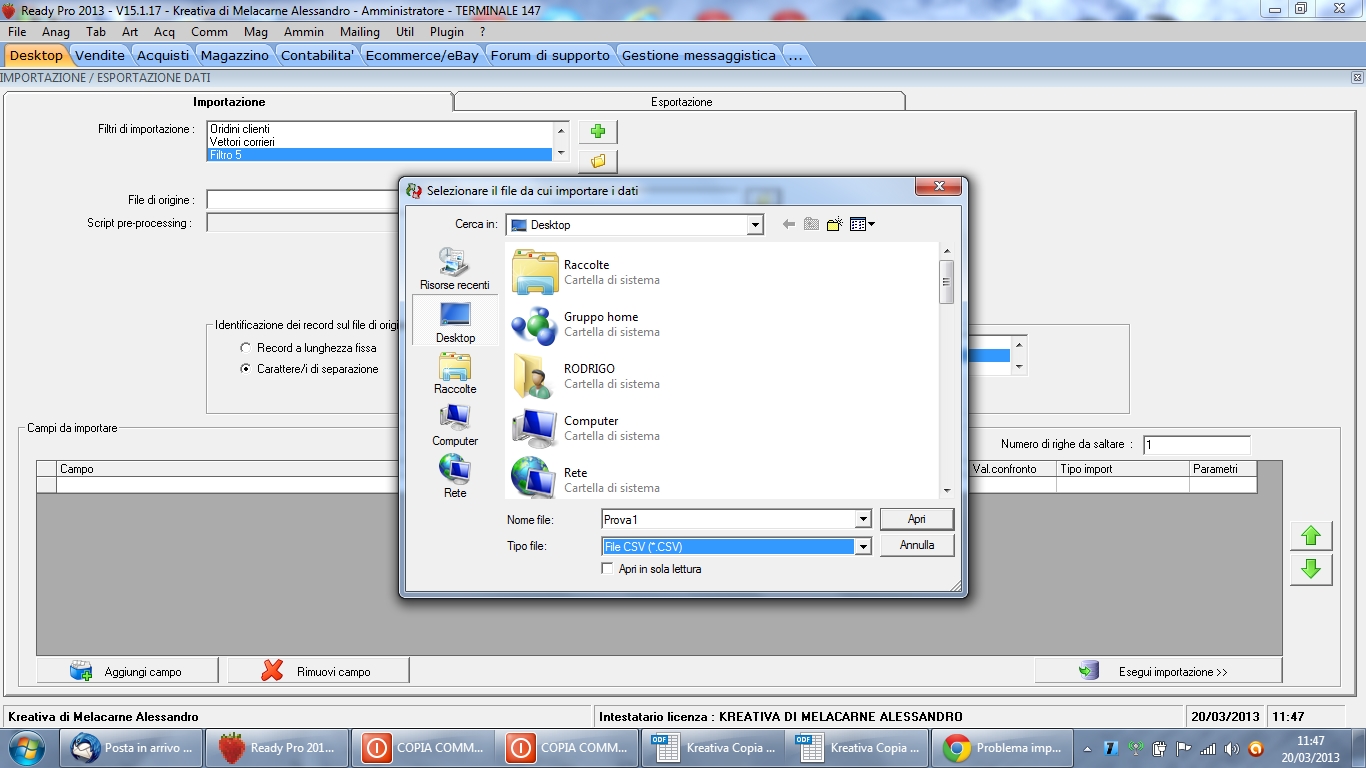Click the green plus add filter icon
This screenshot has height=768, width=1366.
598,132
